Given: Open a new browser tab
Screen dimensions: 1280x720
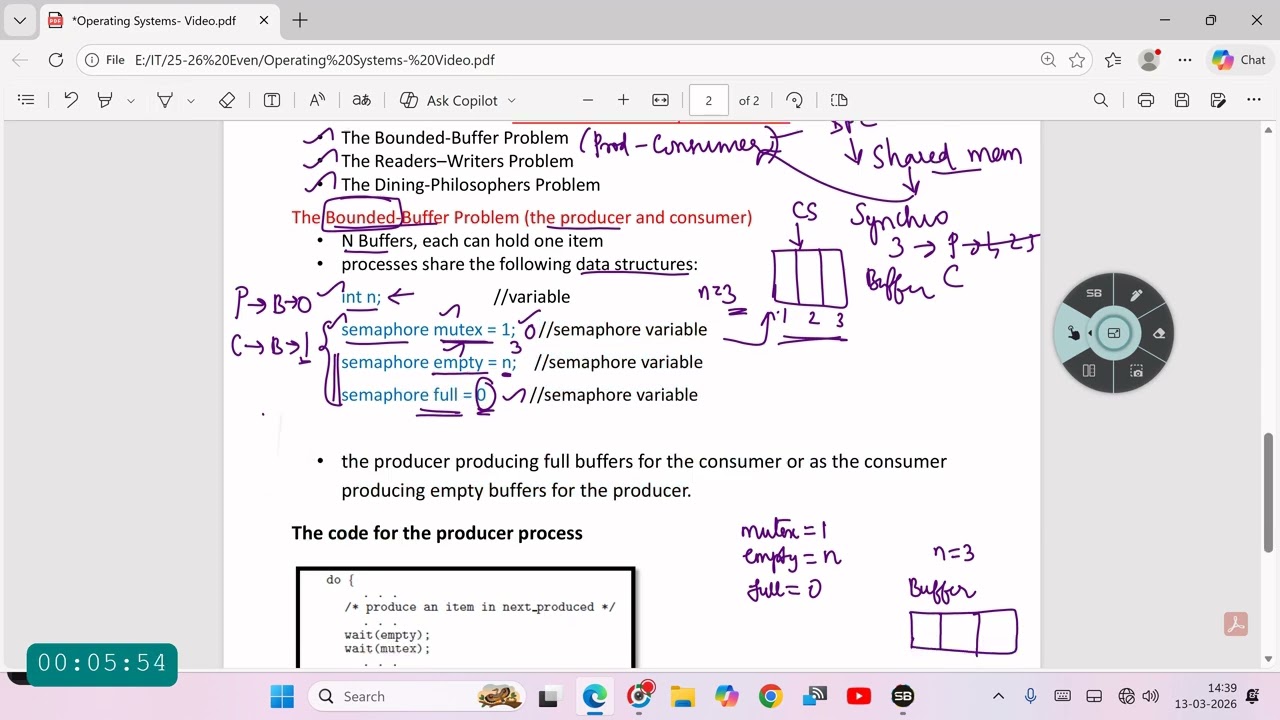Looking at the screenshot, I should tap(300, 20).
